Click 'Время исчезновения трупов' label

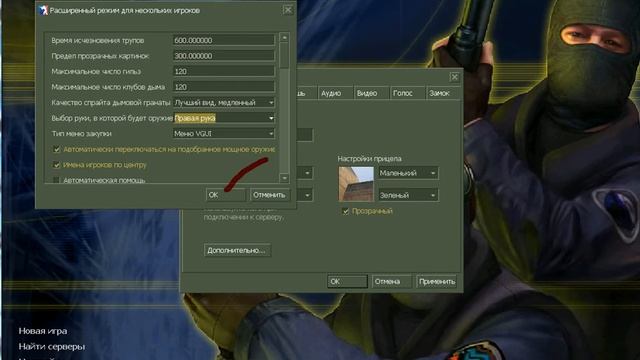98,40
